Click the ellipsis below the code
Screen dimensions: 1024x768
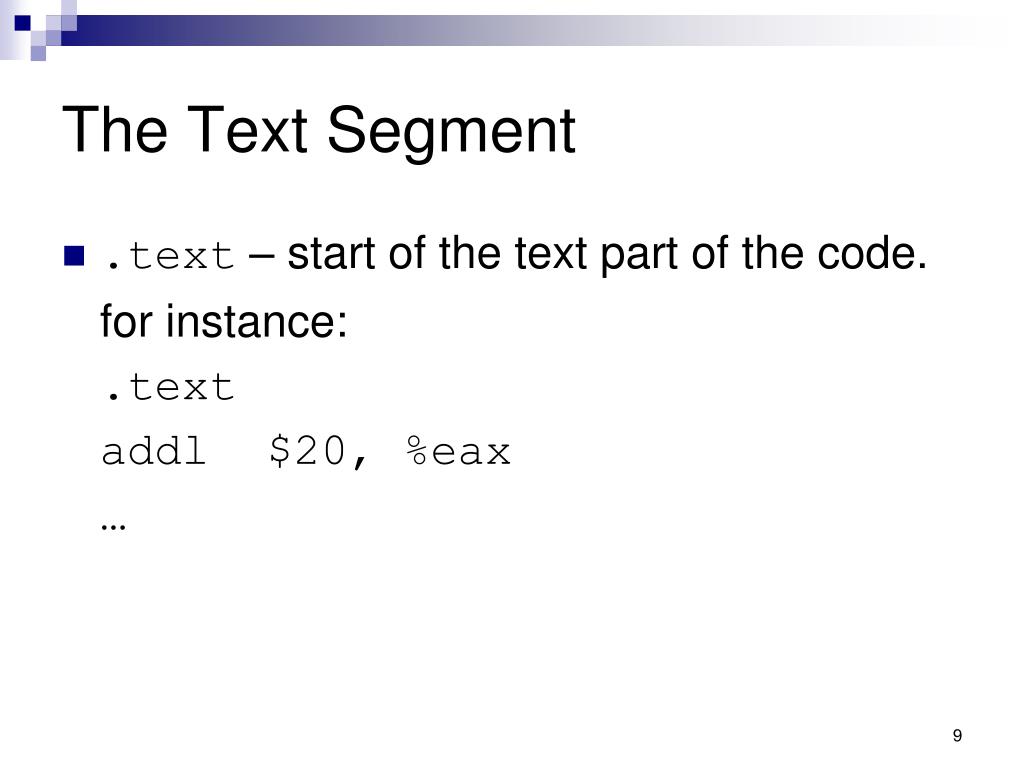pyautogui.click(x=113, y=526)
